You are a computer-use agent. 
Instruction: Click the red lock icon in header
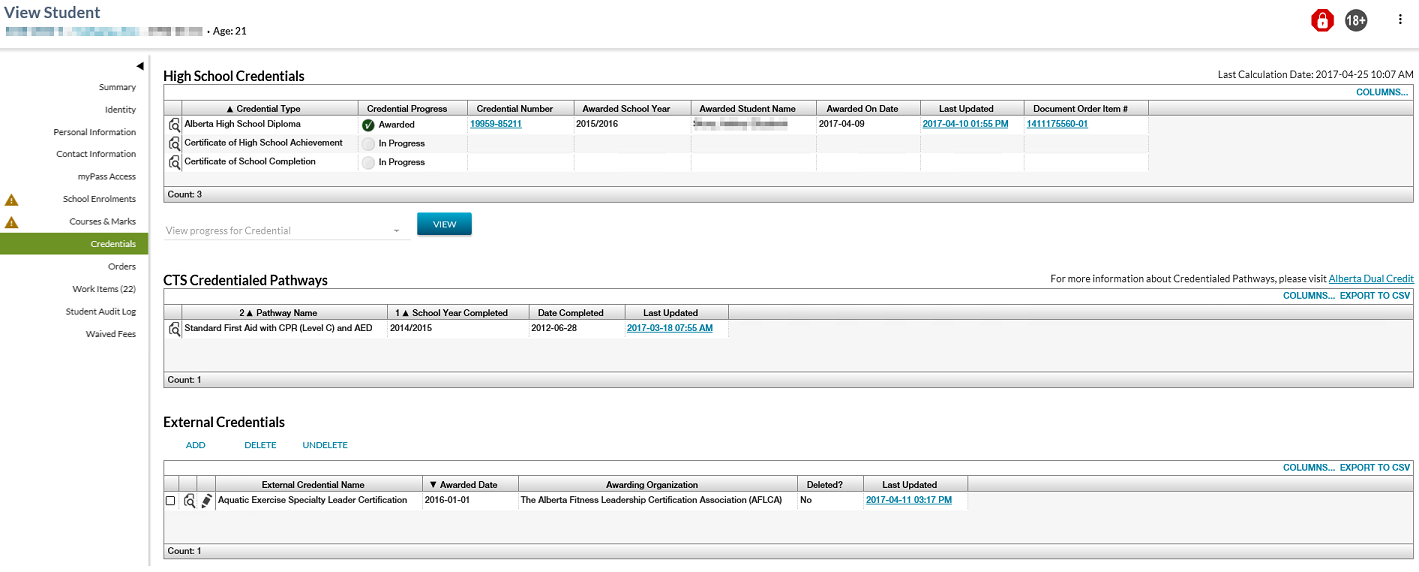1323,20
